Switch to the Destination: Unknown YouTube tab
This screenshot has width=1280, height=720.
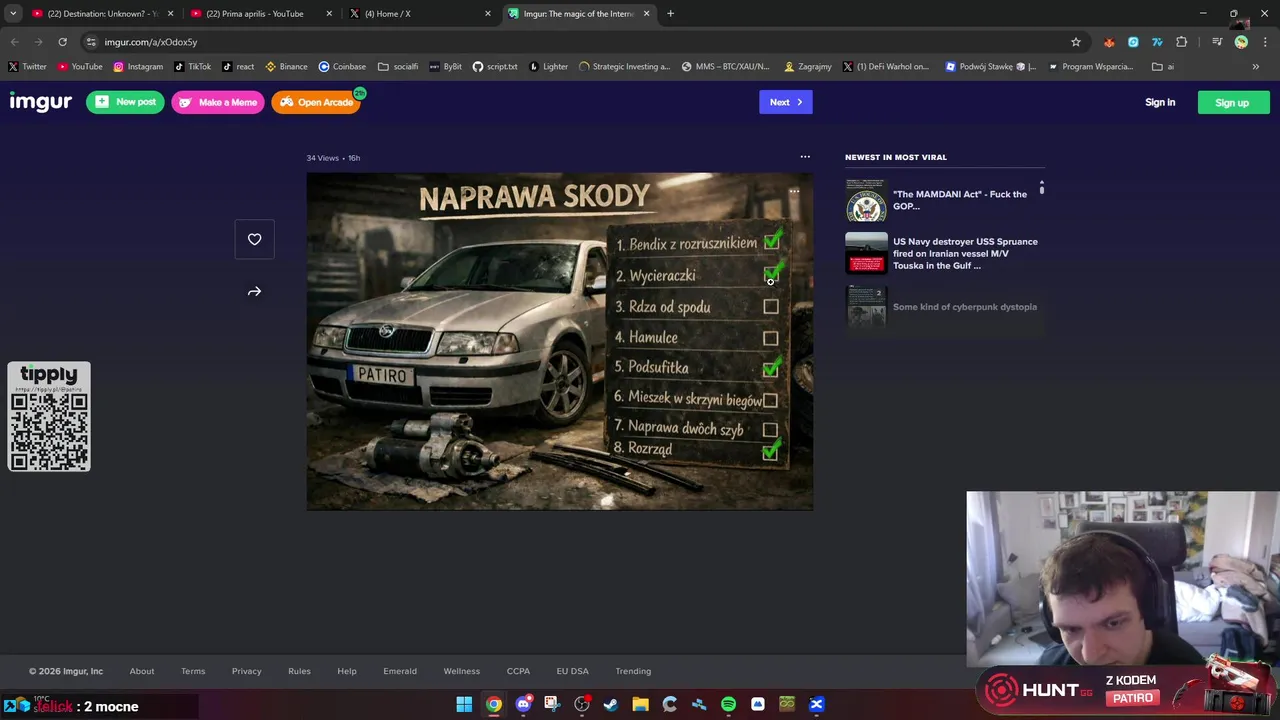(x=103, y=14)
